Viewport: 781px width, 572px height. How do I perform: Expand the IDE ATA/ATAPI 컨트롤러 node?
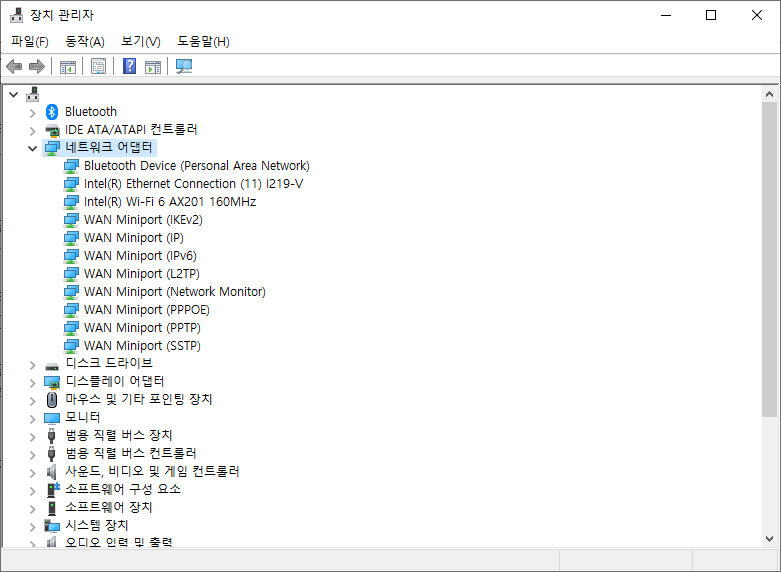click(x=32, y=130)
